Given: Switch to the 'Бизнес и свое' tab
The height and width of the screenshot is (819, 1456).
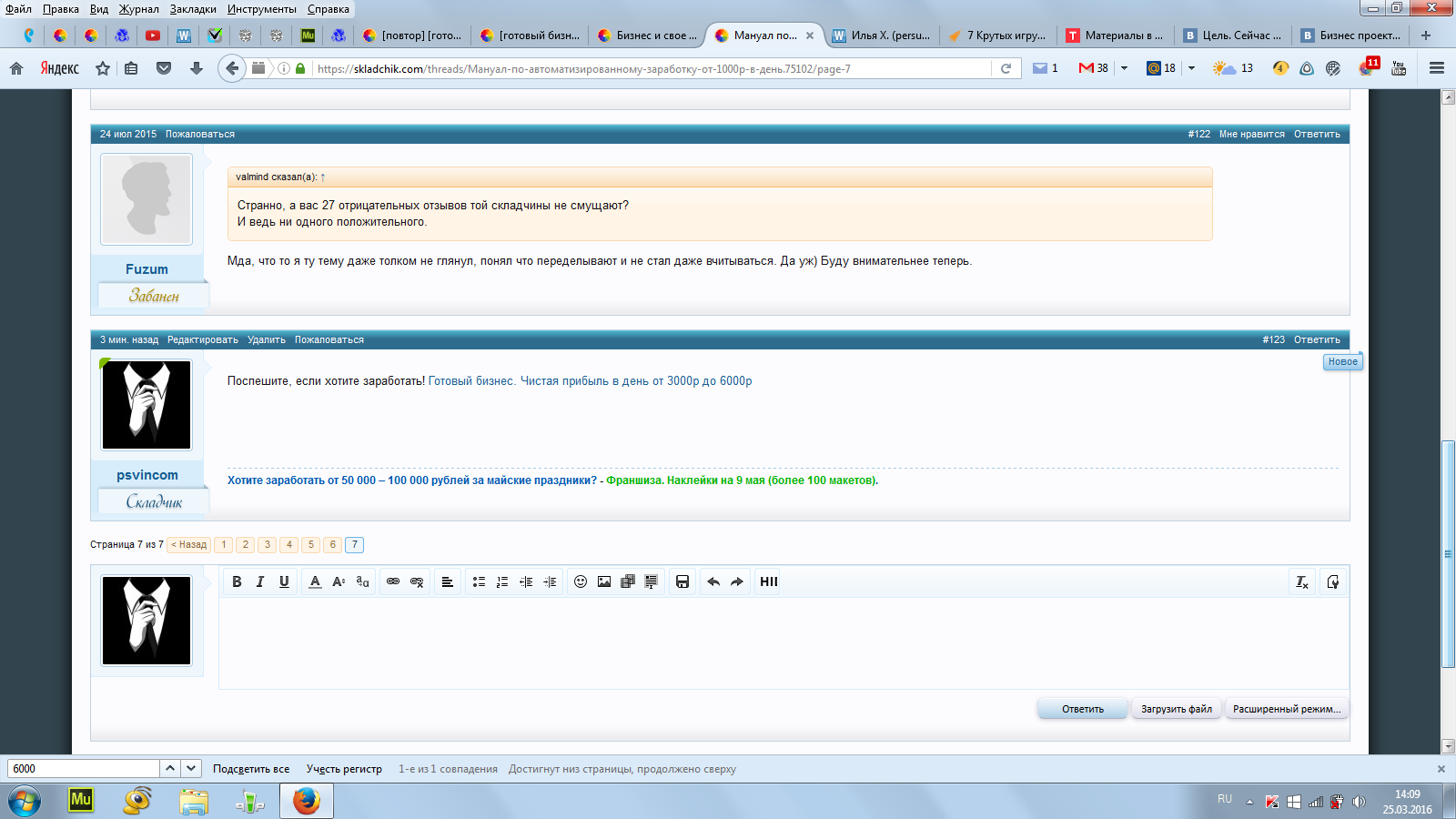Looking at the screenshot, I should [x=647, y=35].
